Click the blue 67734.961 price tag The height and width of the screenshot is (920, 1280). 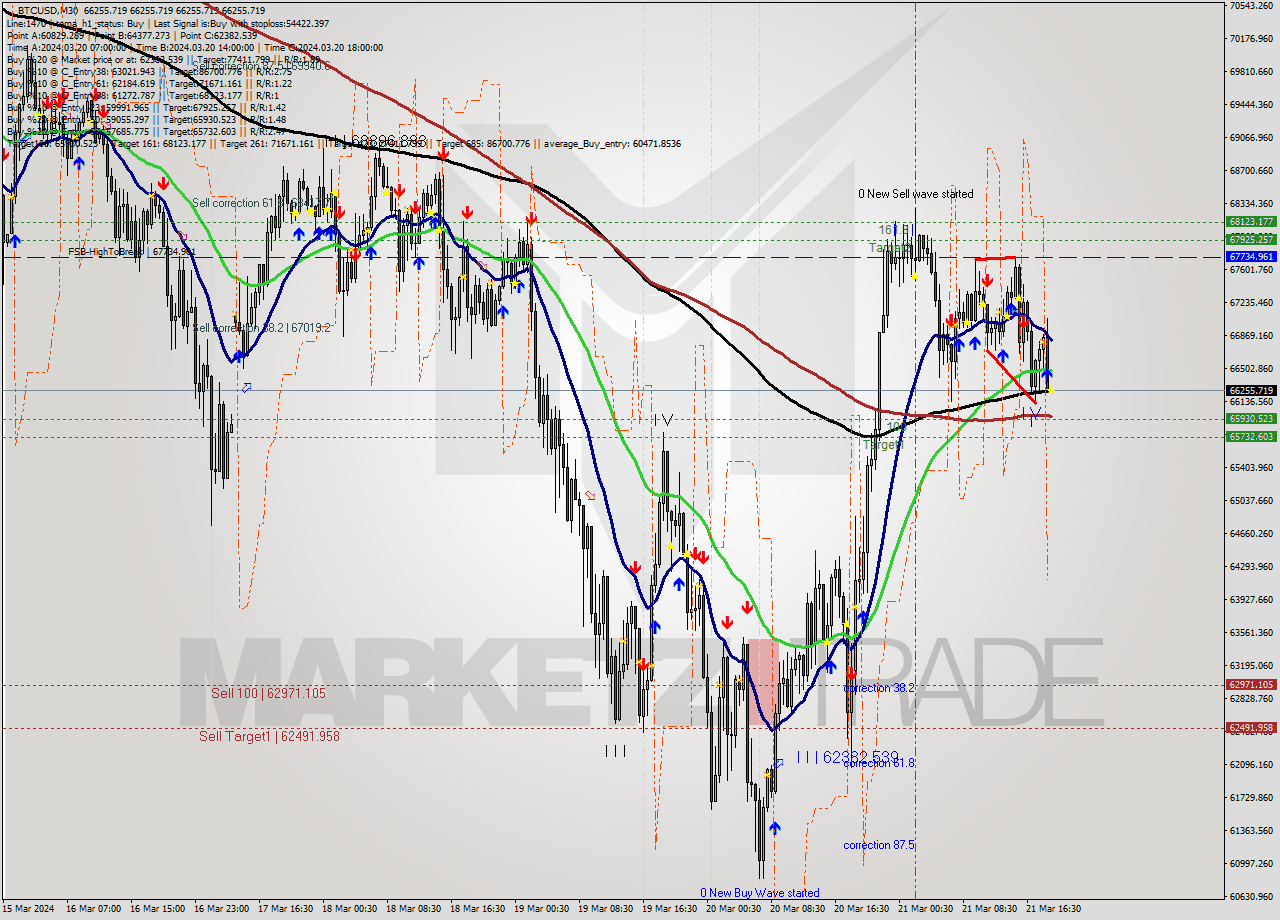(1250, 257)
